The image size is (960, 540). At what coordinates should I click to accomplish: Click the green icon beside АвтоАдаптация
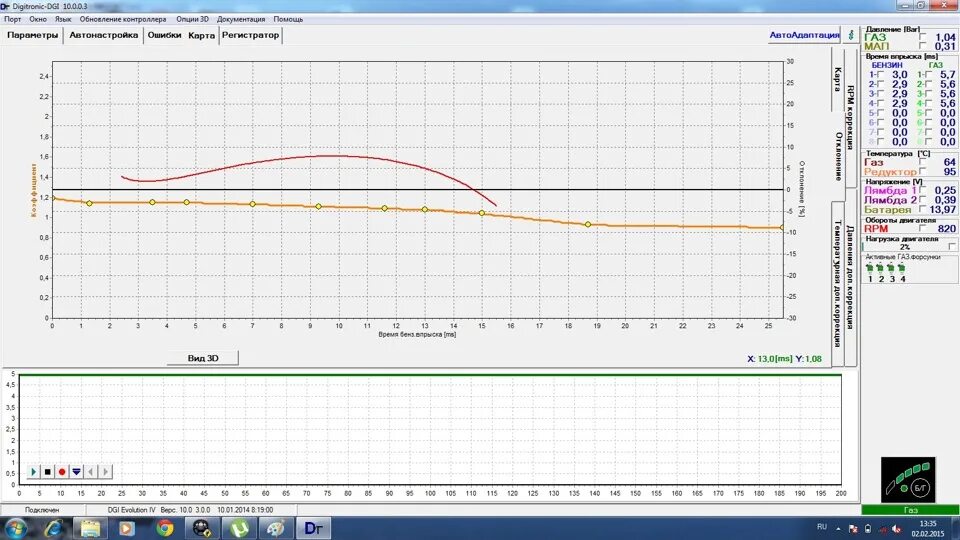(850, 35)
